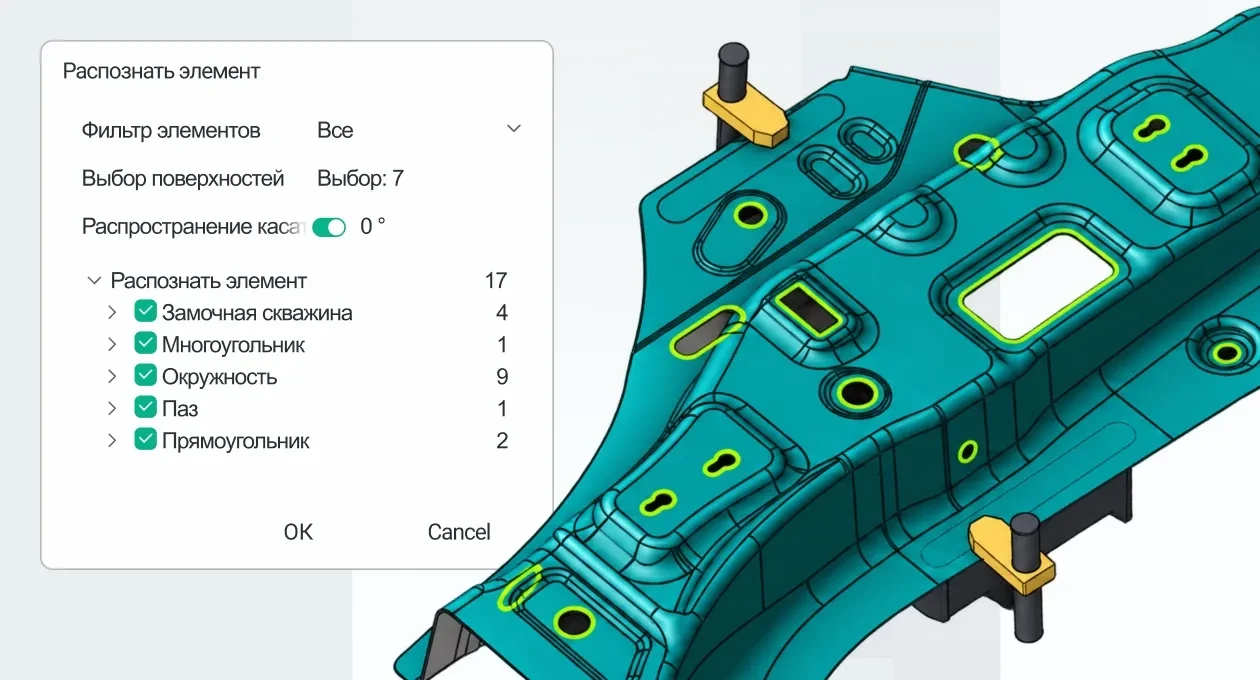Select the Замочная скважина tree label
The image size is (1260, 680).
tap(257, 313)
